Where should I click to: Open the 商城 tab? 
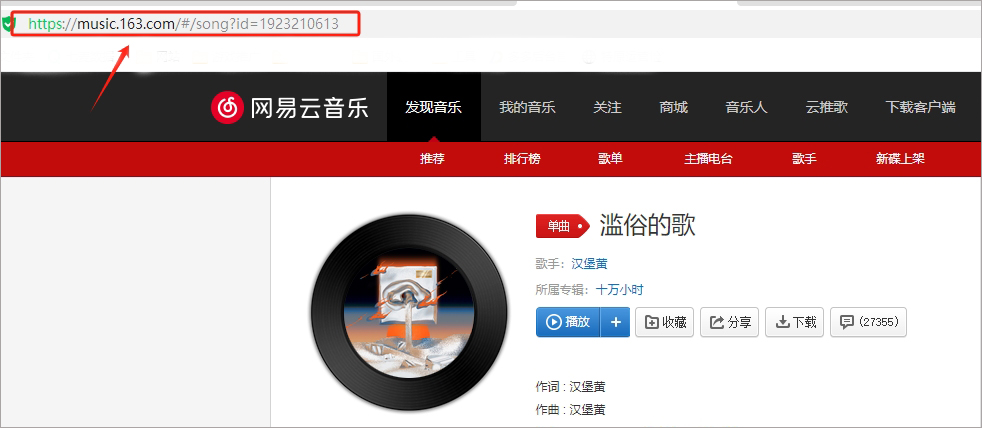click(x=673, y=107)
